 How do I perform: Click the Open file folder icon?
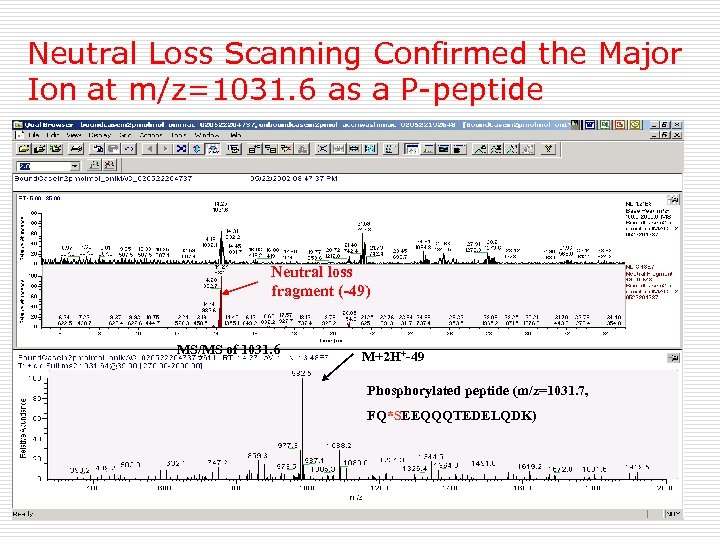pos(24,149)
